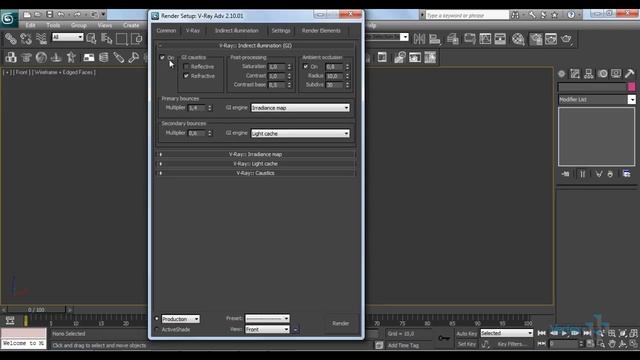Open the Modifier List dropdown
The image size is (640, 360).
tap(597, 100)
